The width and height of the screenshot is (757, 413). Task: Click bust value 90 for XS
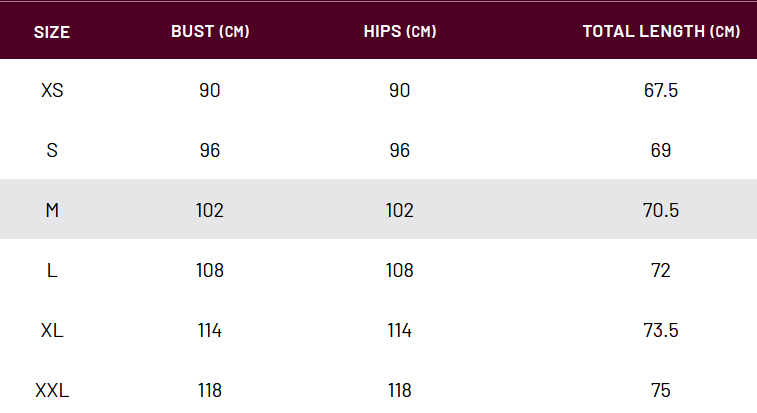(210, 90)
